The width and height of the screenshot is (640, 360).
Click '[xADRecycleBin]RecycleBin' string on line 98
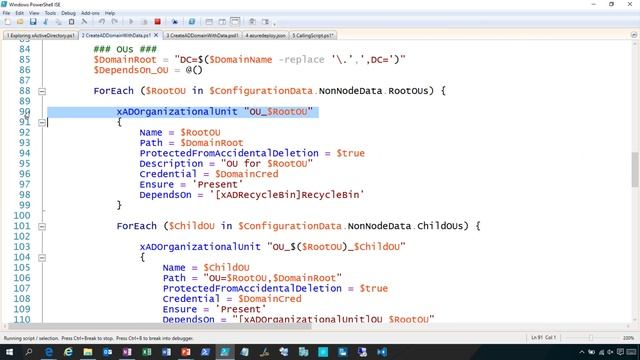287,195
